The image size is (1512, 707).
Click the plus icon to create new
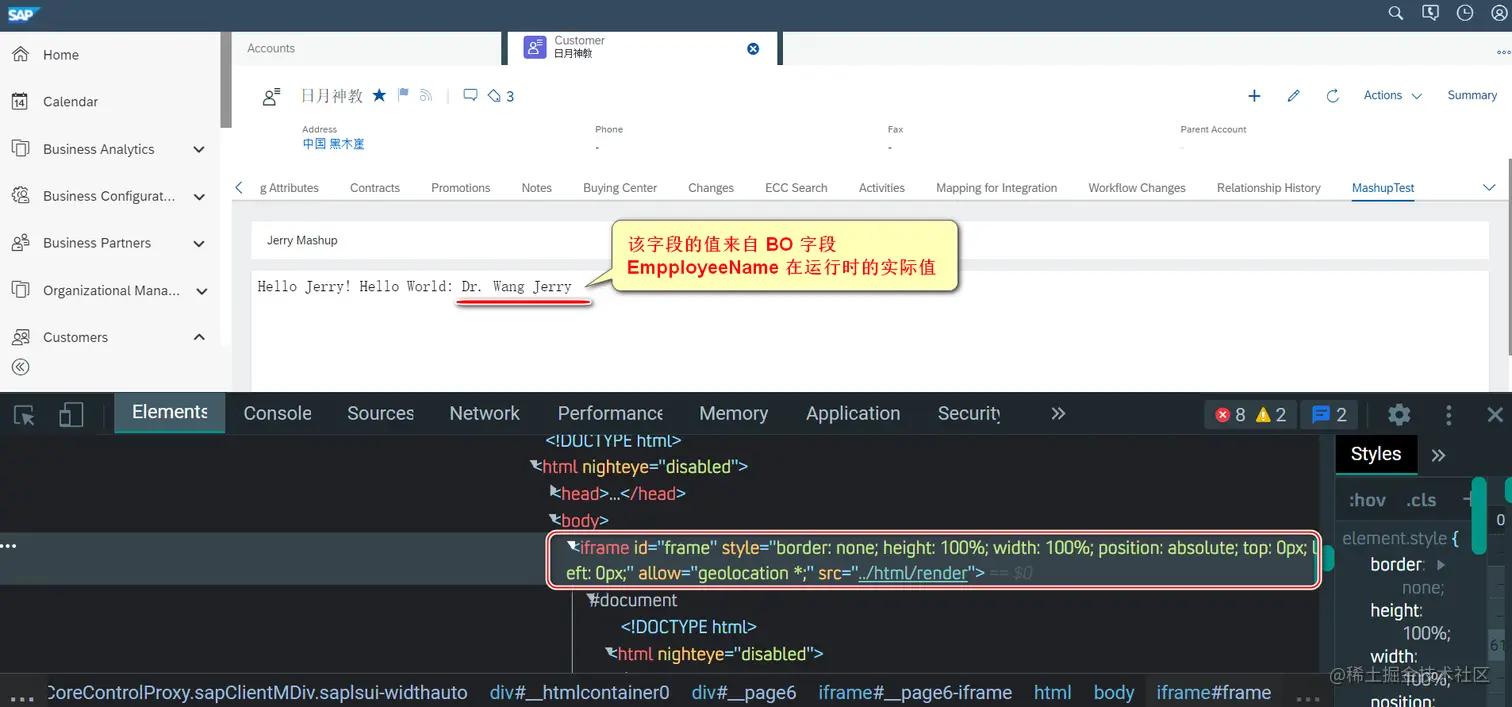pos(1254,96)
